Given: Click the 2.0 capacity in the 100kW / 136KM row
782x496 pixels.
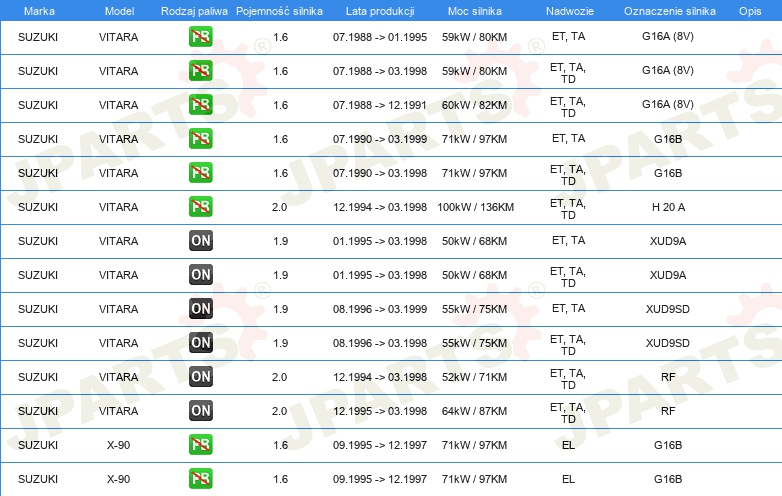Looking at the screenshot, I should click(279, 207).
